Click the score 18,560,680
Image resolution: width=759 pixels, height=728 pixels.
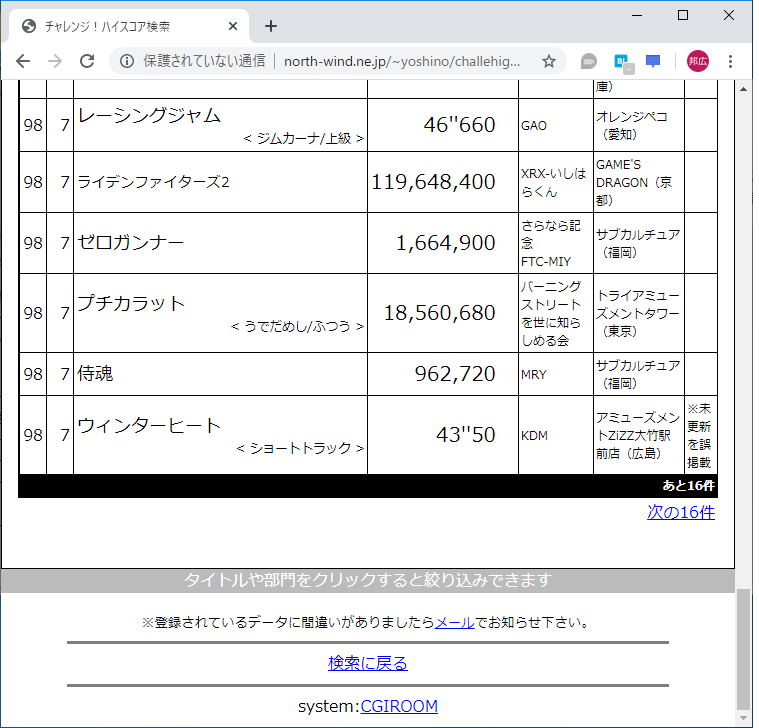440,313
